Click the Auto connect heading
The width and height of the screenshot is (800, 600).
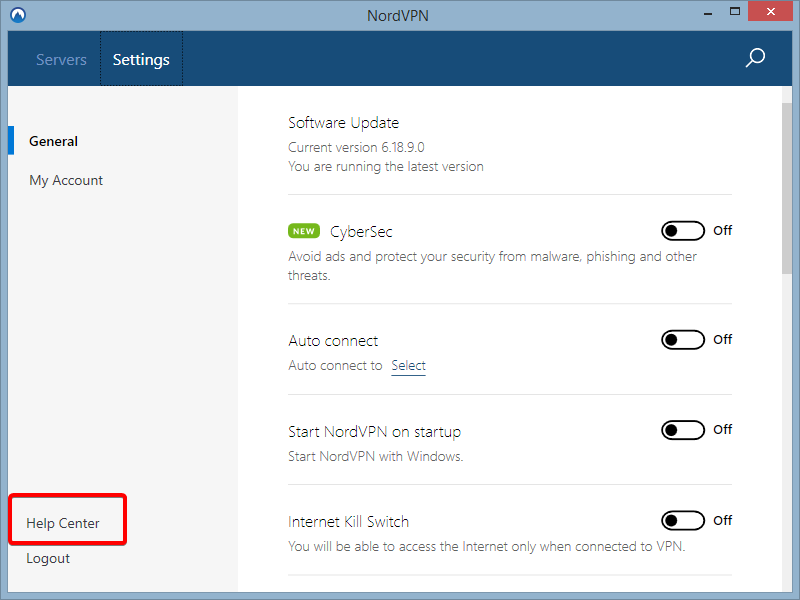333,340
